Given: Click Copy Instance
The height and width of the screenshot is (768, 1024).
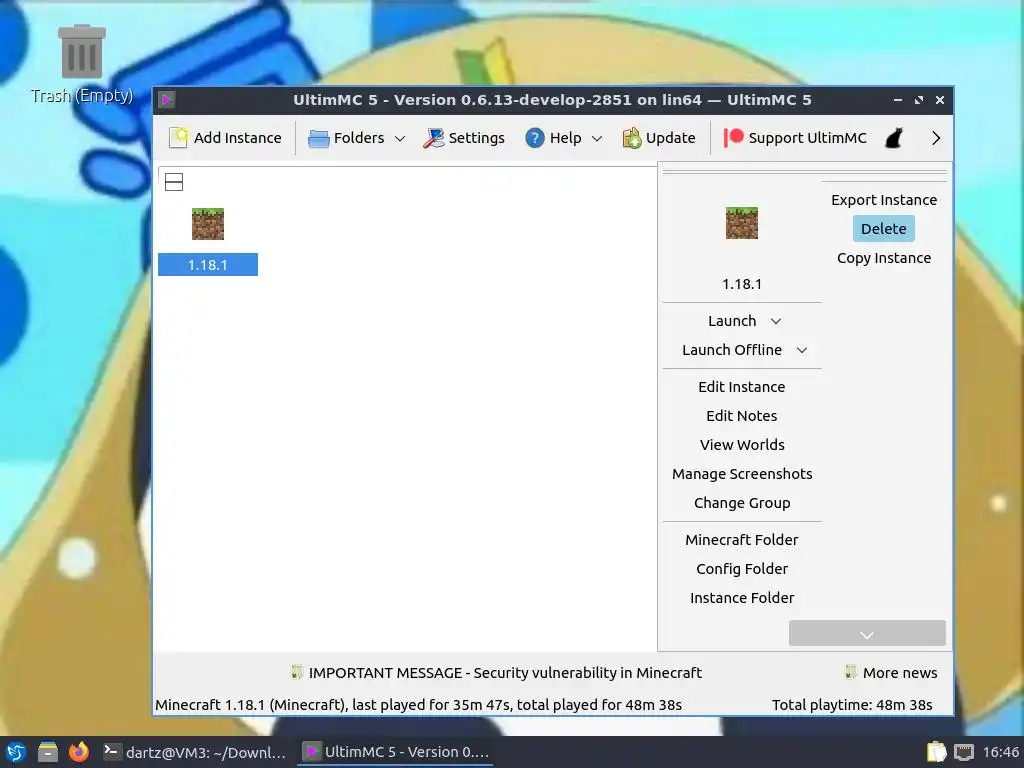Looking at the screenshot, I should coord(884,258).
